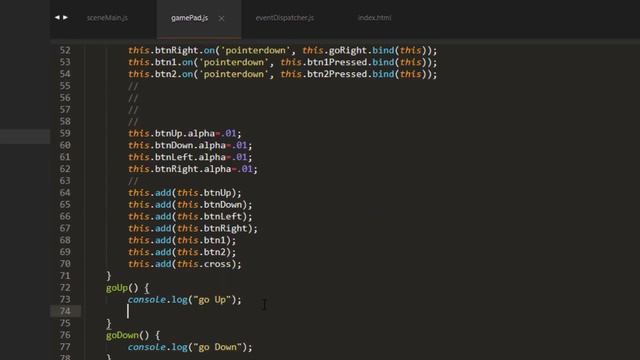Click the comment slashes on line 63
Screen dimensions: 640x360
click(133, 181)
